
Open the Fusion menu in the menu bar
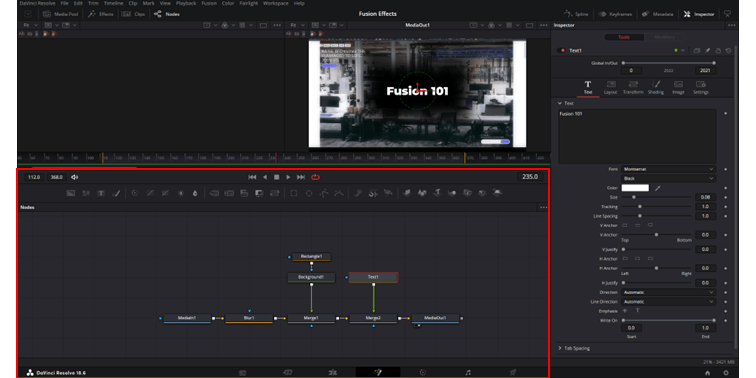(209, 3)
